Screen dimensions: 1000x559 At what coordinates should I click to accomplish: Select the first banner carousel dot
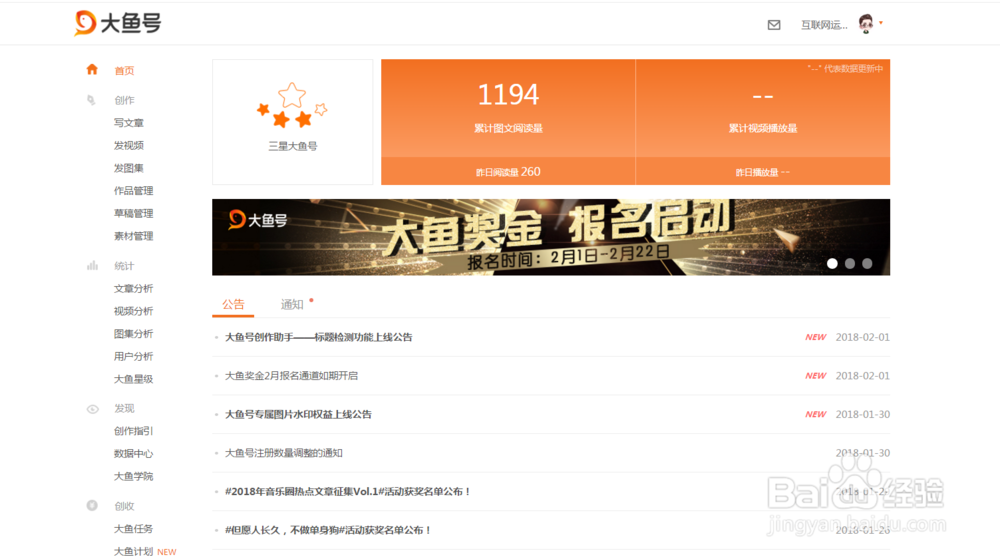tap(832, 263)
